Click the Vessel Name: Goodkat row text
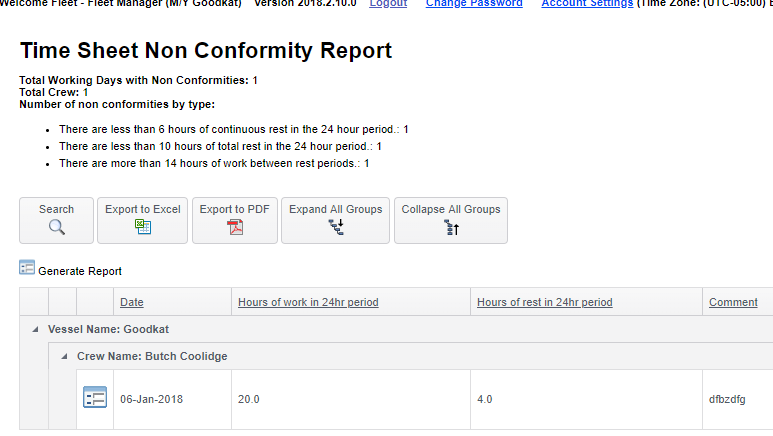773x436 pixels. (x=108, y=329)
